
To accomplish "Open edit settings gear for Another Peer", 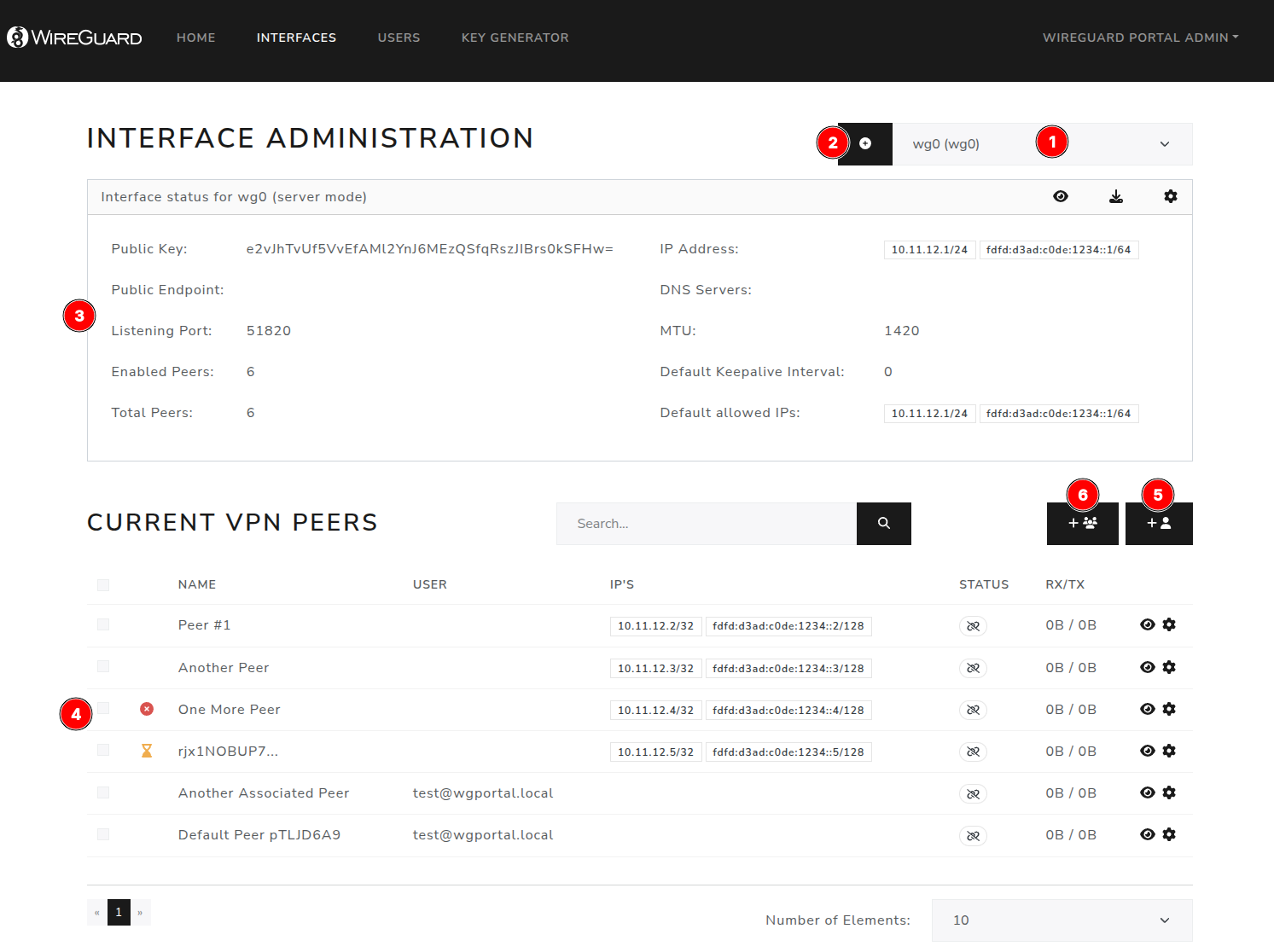I will coord(1169,667).
